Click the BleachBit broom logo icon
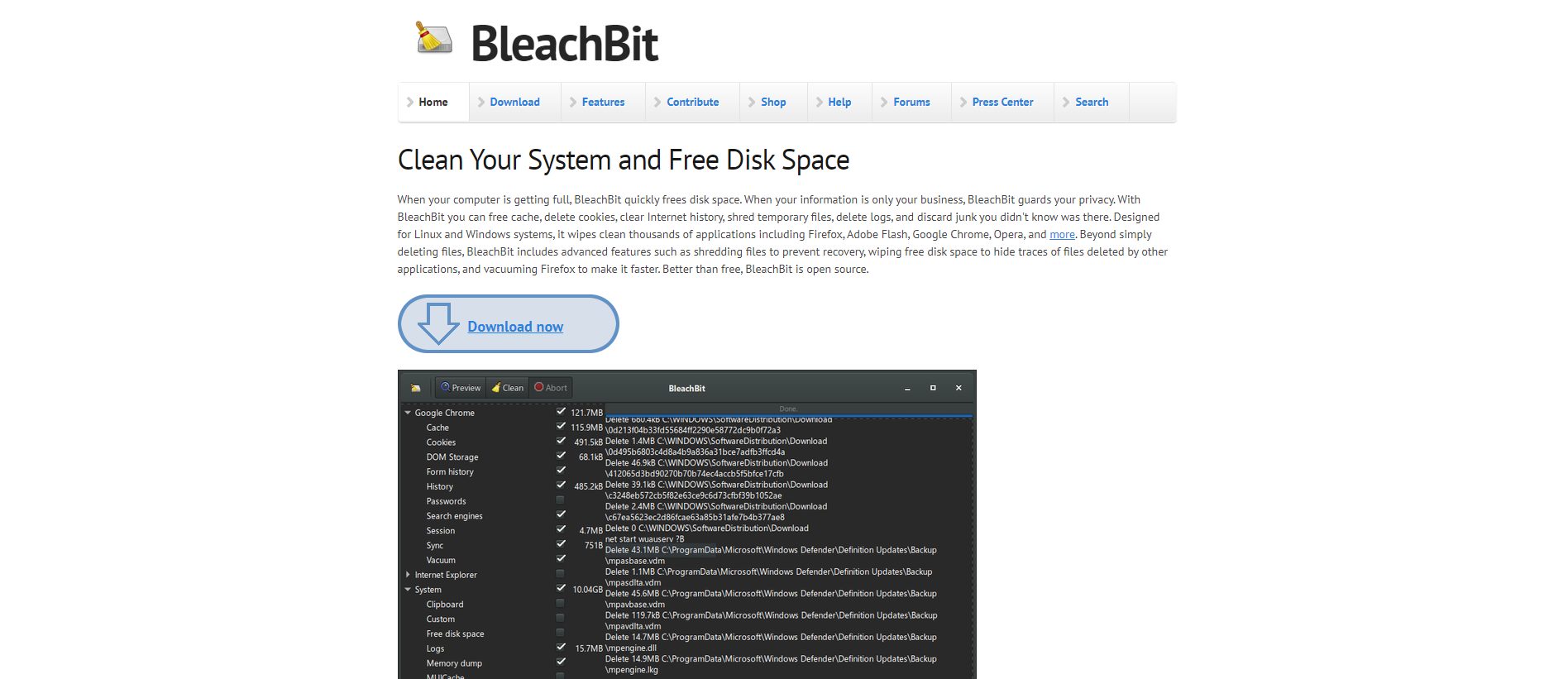The height and width of the screenshot is (679, 1568). [x=433, y=38]
